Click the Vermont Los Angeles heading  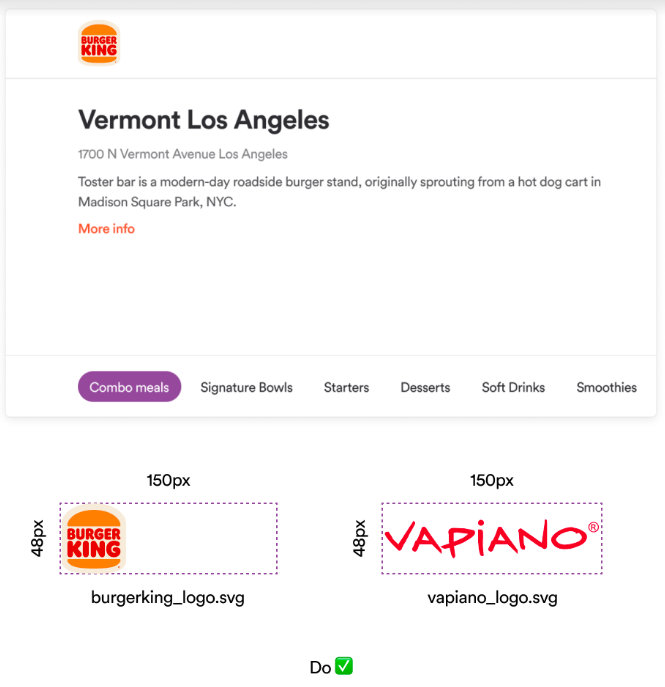coord(204,120)
